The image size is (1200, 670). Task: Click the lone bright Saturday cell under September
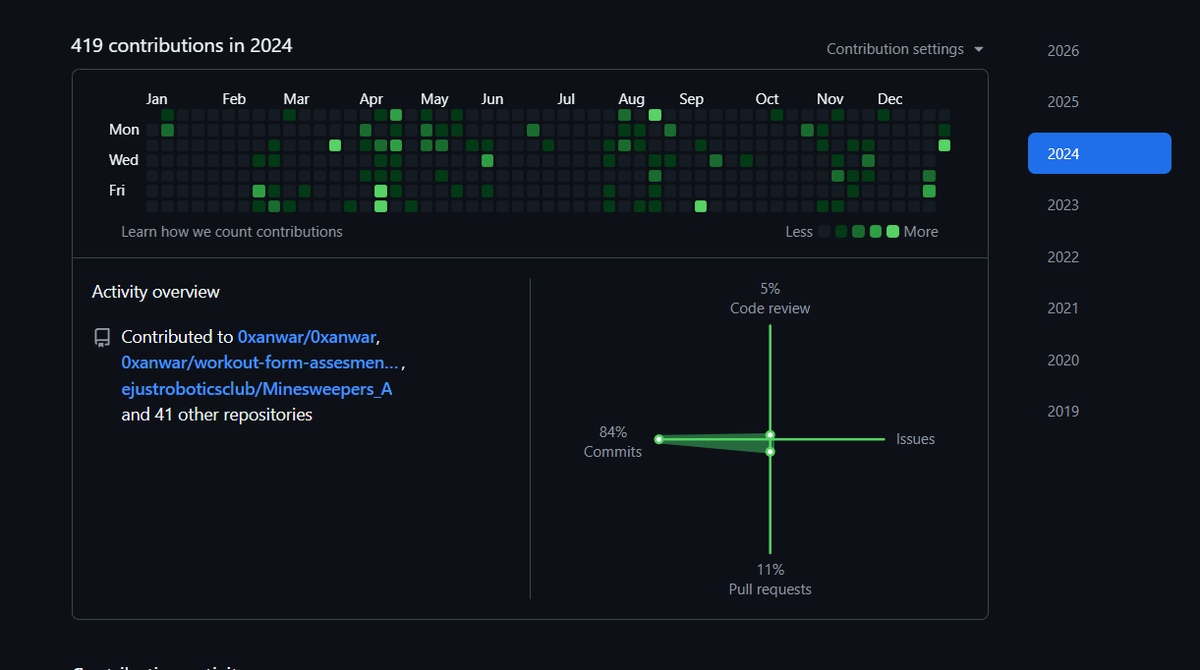coord(701,206)
